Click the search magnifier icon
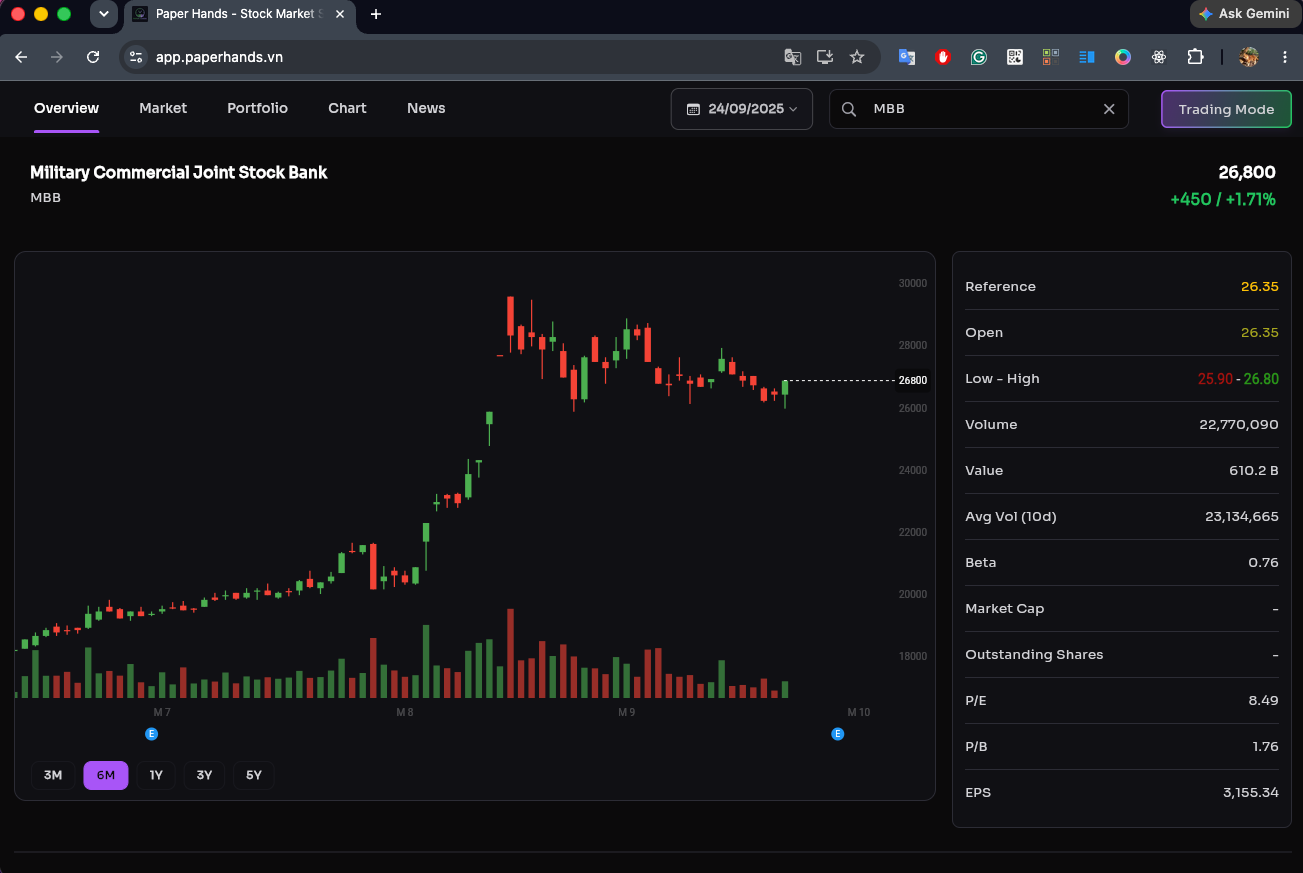This screenshot has width=1303, height=873. (x=849, y=109)
